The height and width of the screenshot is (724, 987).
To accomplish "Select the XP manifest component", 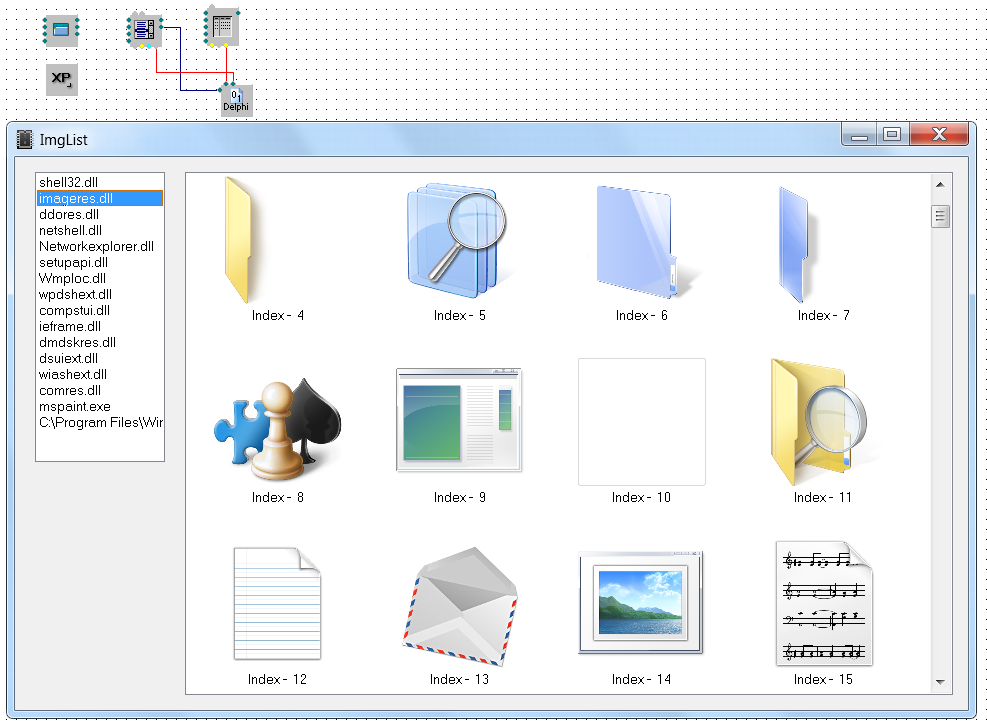I will click(62, 79).
